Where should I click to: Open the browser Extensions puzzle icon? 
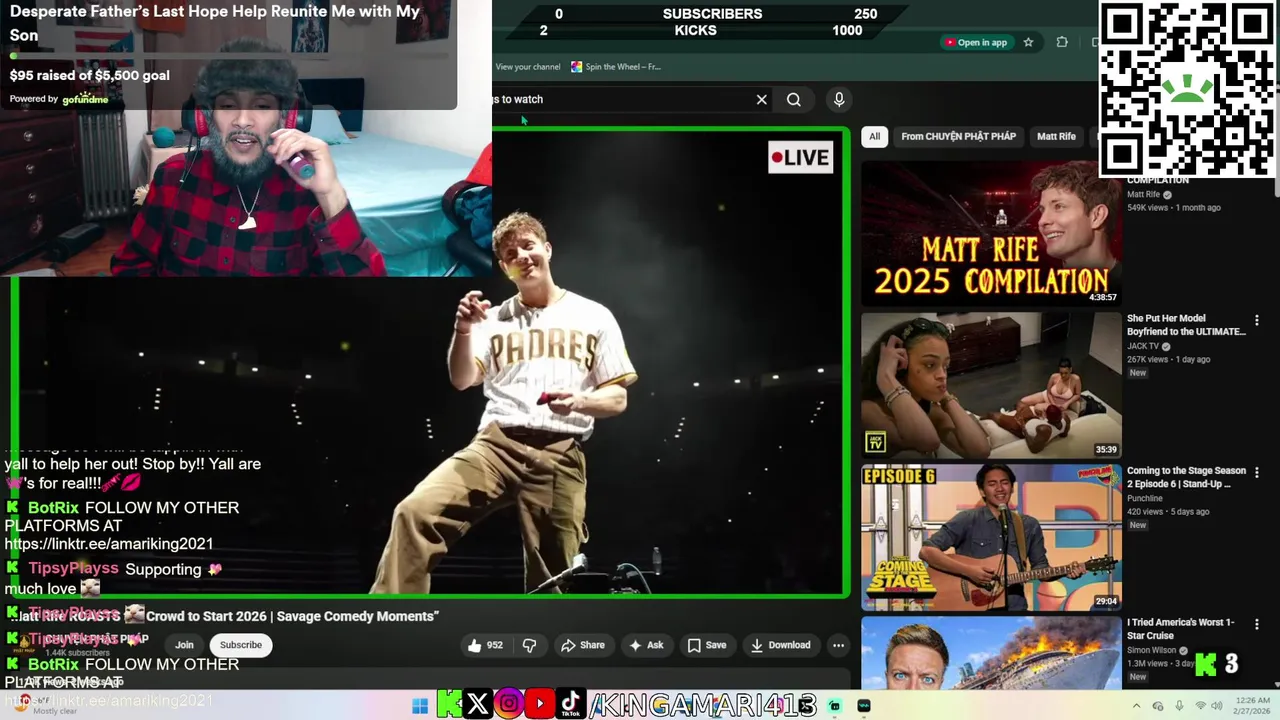[x=1062, y=42]
